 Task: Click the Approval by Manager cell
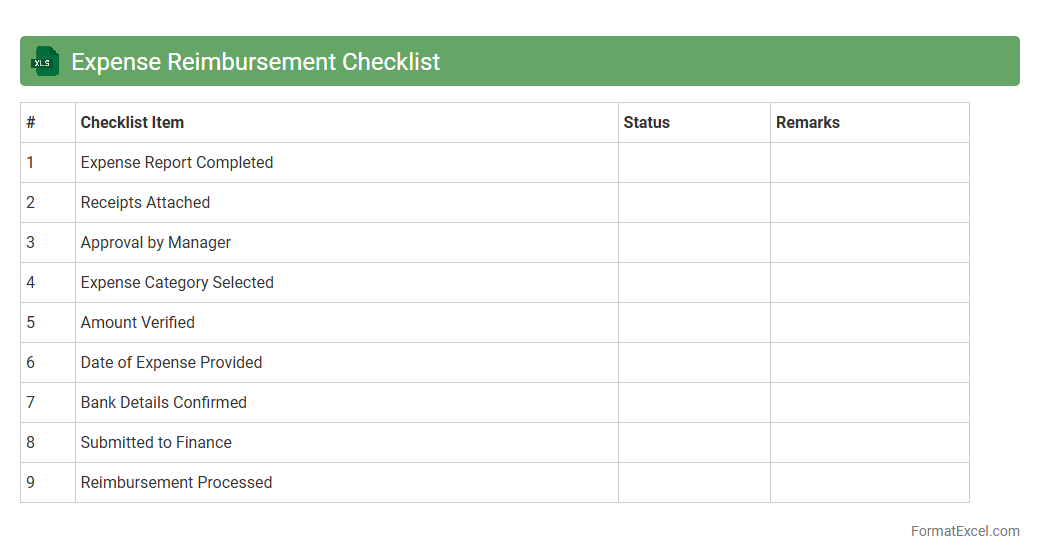(155, 243)
